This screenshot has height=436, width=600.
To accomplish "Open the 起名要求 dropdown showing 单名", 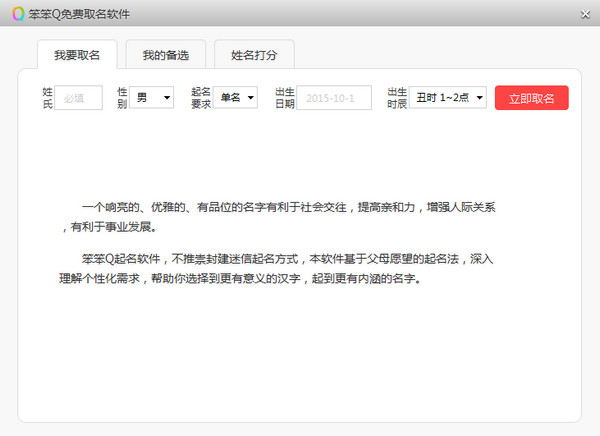I will pyautogui.click(x=236, y=98).
